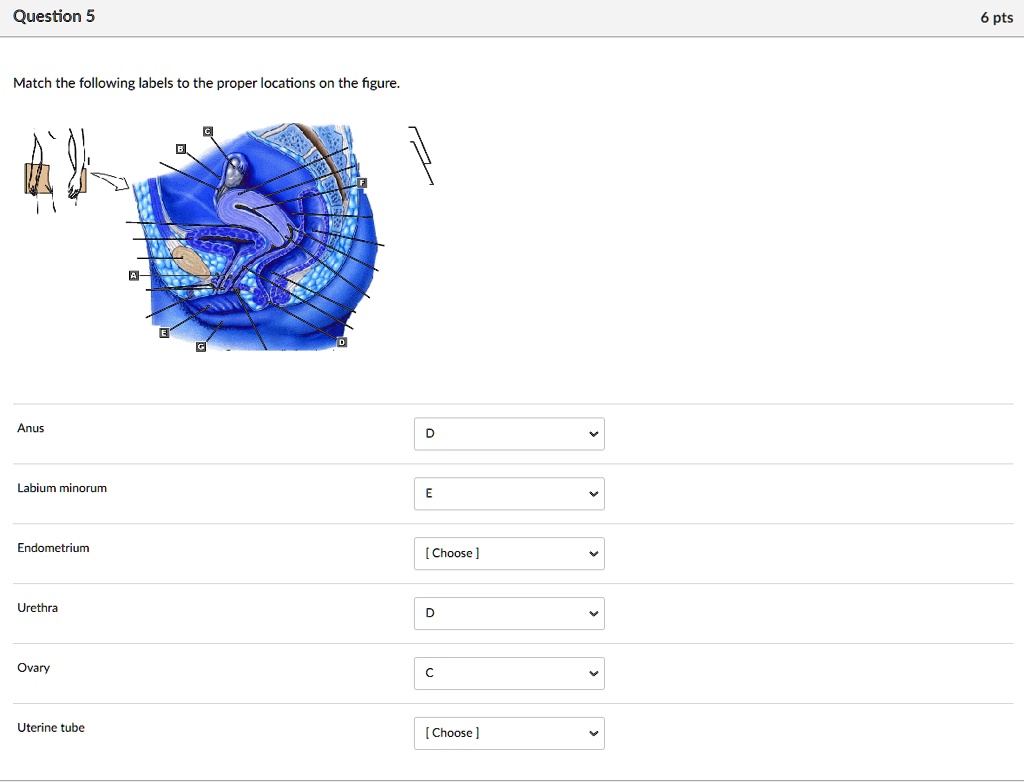Image resolution: width=1024 pixels, height=782 pixels.
Task: Click label marker B on the figure
Action: point(180,148)
